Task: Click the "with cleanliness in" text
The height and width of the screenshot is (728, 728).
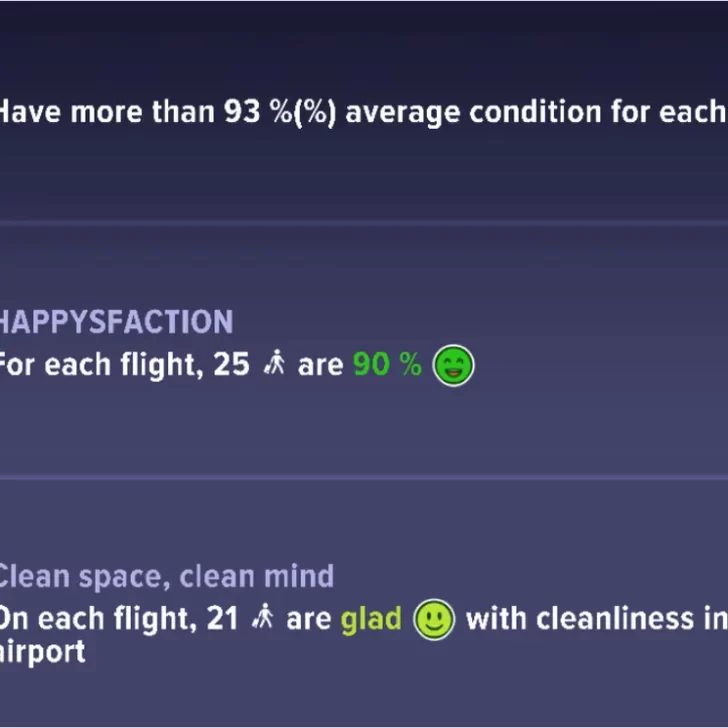Action: (x=594, y=620)
